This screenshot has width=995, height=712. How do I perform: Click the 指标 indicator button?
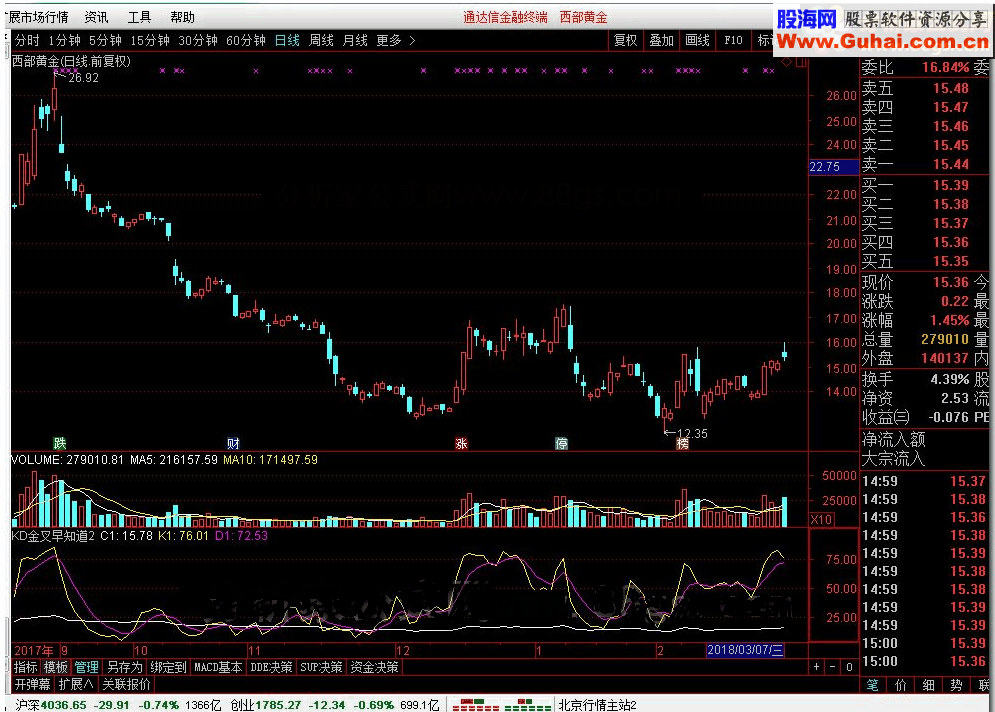coord(26,667)
